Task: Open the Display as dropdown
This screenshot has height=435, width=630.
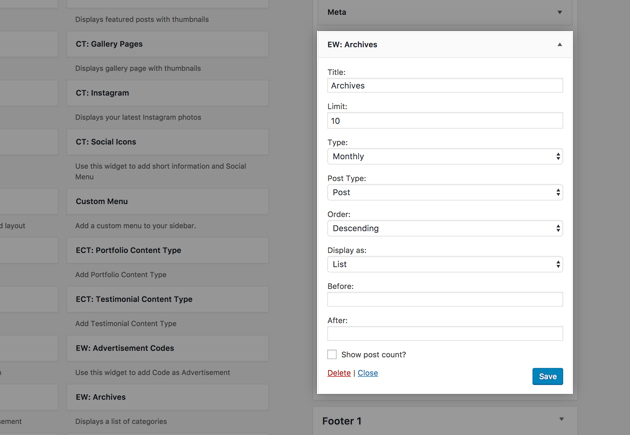Action: pyautogui.click(x=445, y=265)
